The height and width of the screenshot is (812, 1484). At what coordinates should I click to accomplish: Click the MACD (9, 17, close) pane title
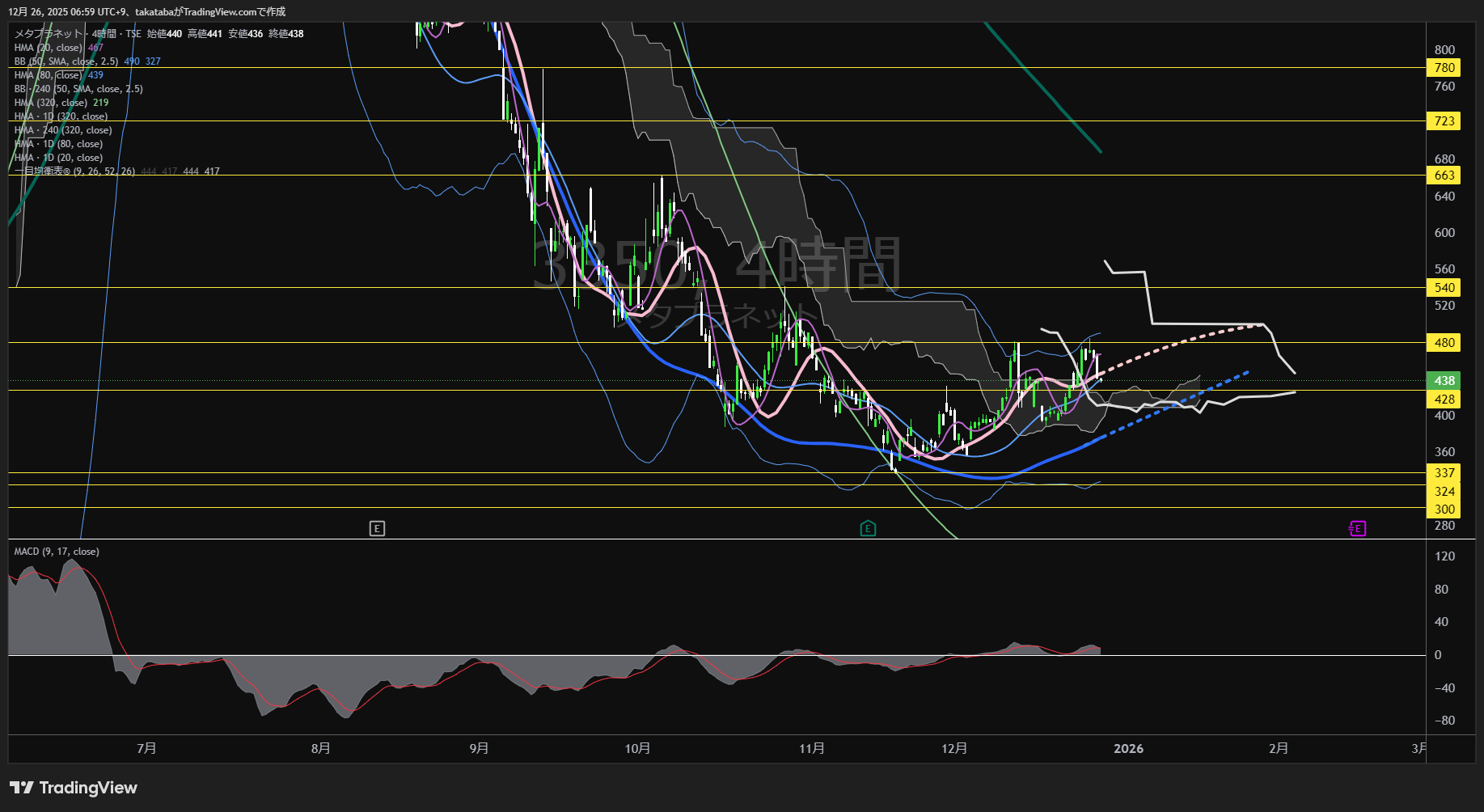(57, 552)
